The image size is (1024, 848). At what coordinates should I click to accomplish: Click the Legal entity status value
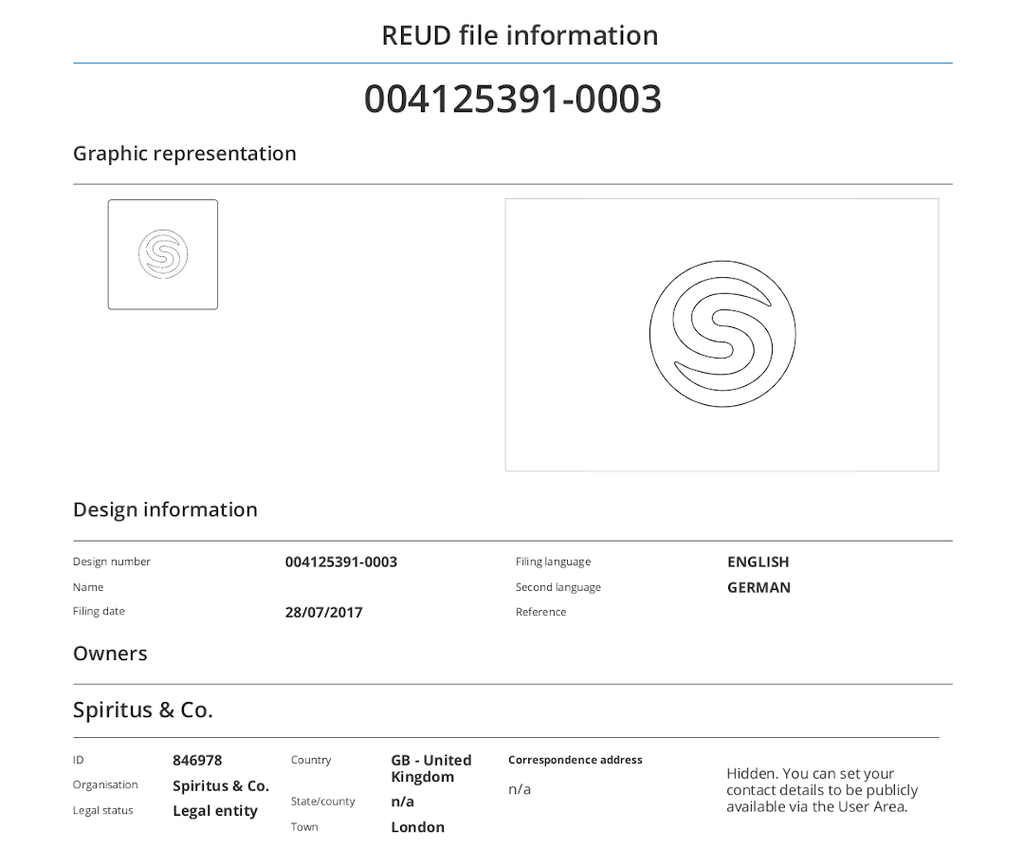click(215, 811)
